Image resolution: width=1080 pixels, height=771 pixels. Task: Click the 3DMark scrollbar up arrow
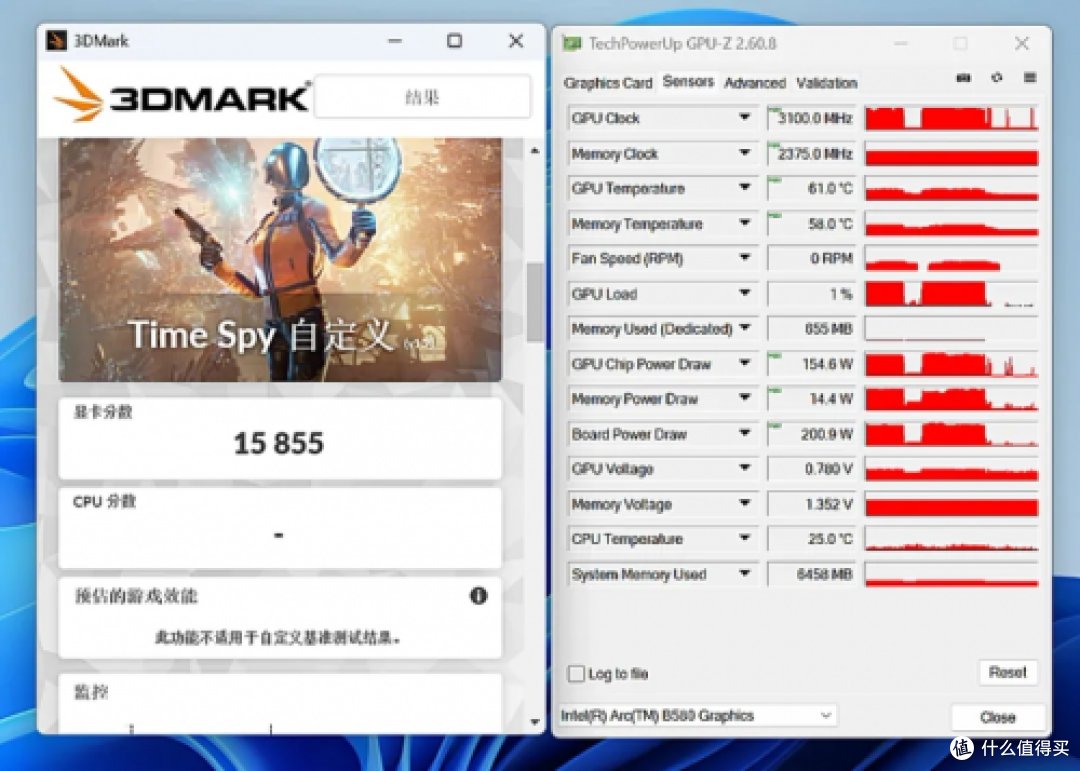tap(535, 150)
